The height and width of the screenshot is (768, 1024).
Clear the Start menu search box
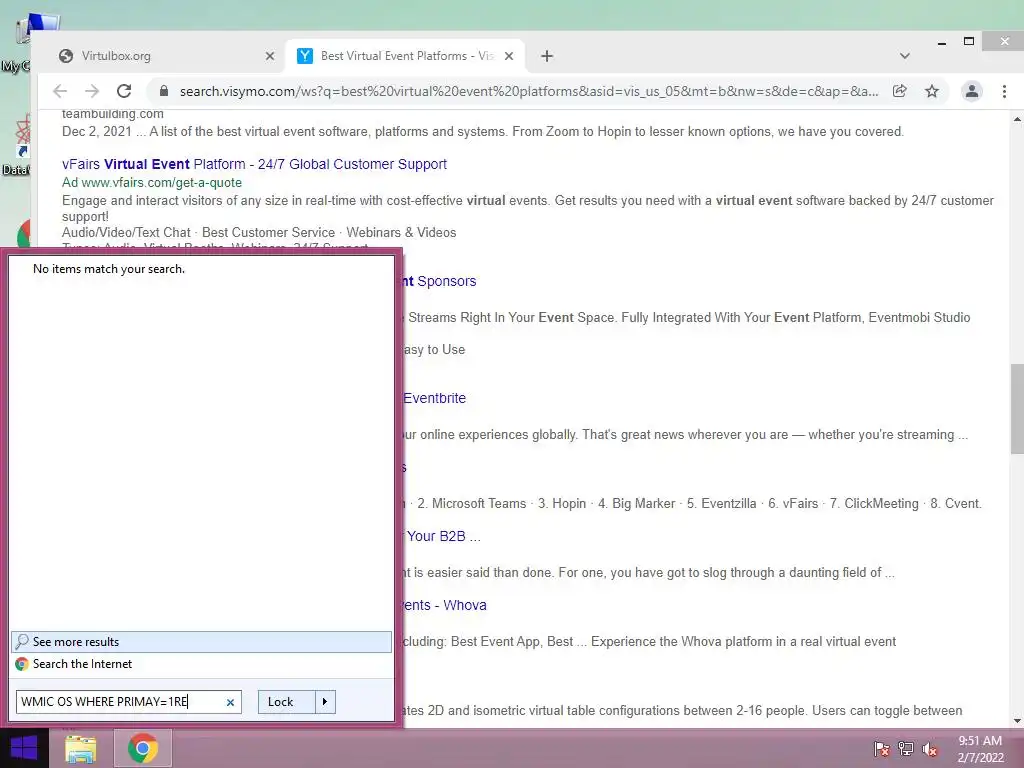pos(230,703)
